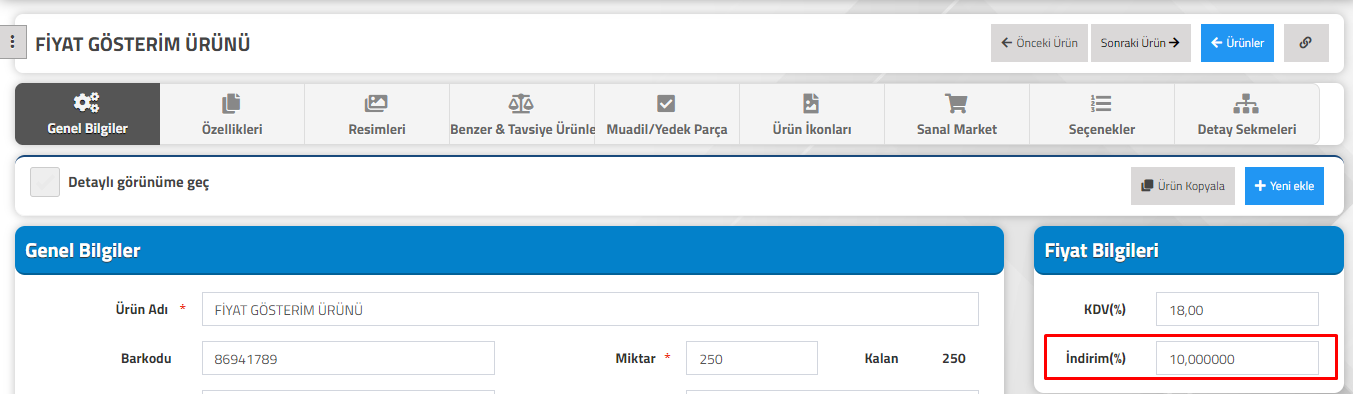
Task: Go to Sonraki Ürün
Action: point(1141,43)
